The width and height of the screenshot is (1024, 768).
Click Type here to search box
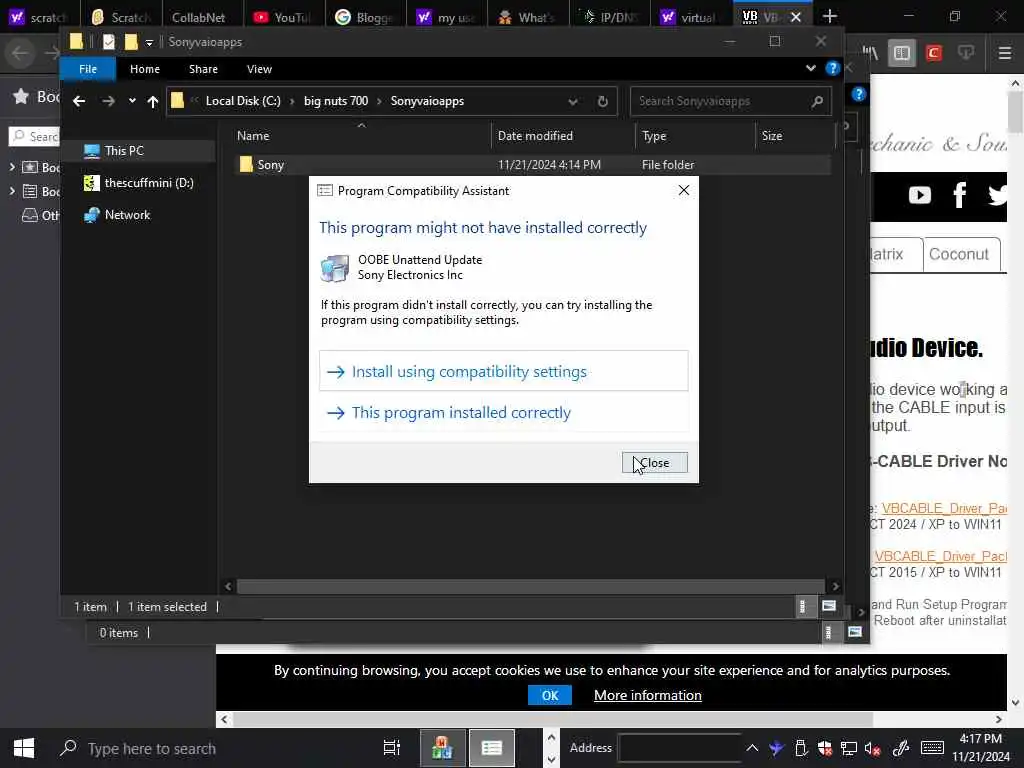pos(152,748)
